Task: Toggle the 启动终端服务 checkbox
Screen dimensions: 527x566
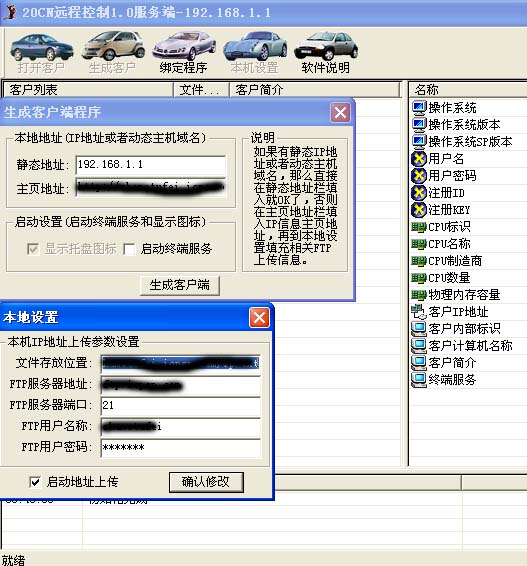Action: coord(129,249)
